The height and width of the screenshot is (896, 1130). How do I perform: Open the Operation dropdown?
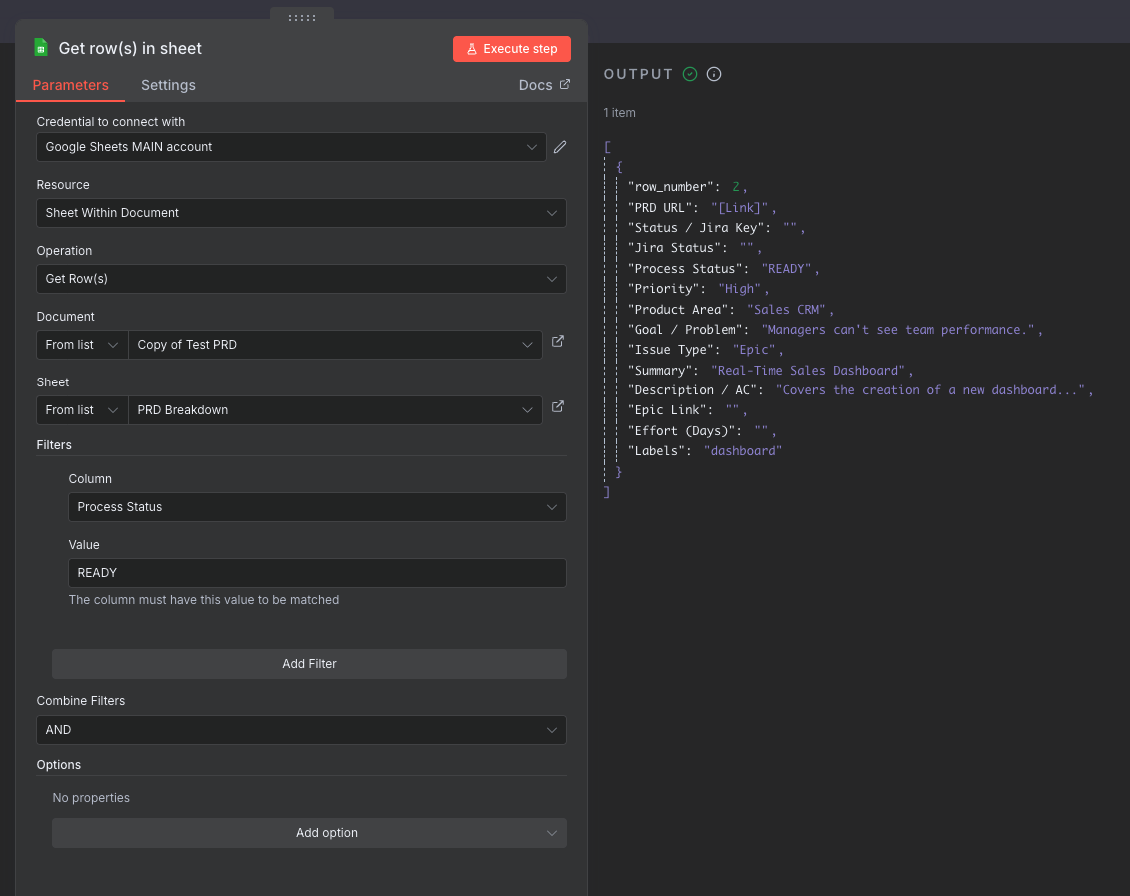[x=301, y=279]
